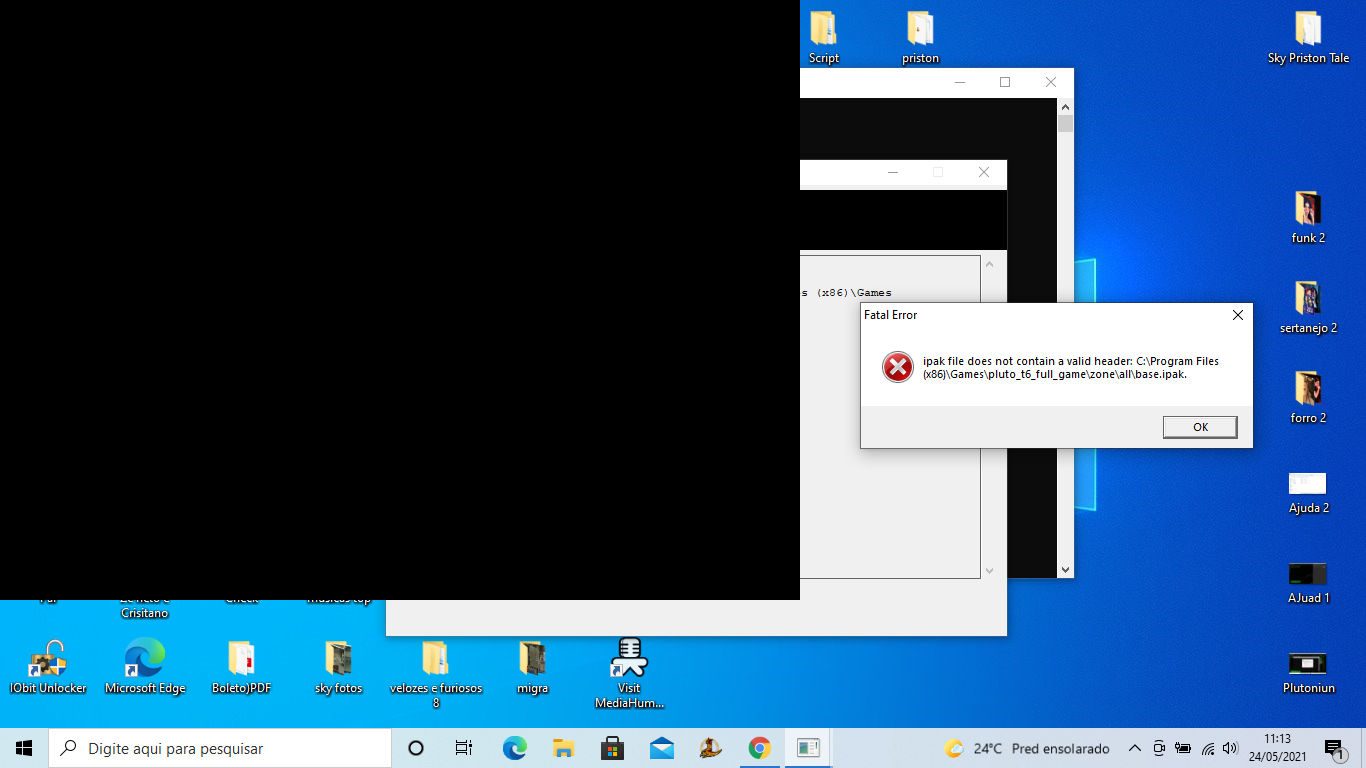Image resolution: width=1366 pixels, height=768 pixels.
Task: Click down arrow of back console scrollbar
Action: [x=1065, y=570]
